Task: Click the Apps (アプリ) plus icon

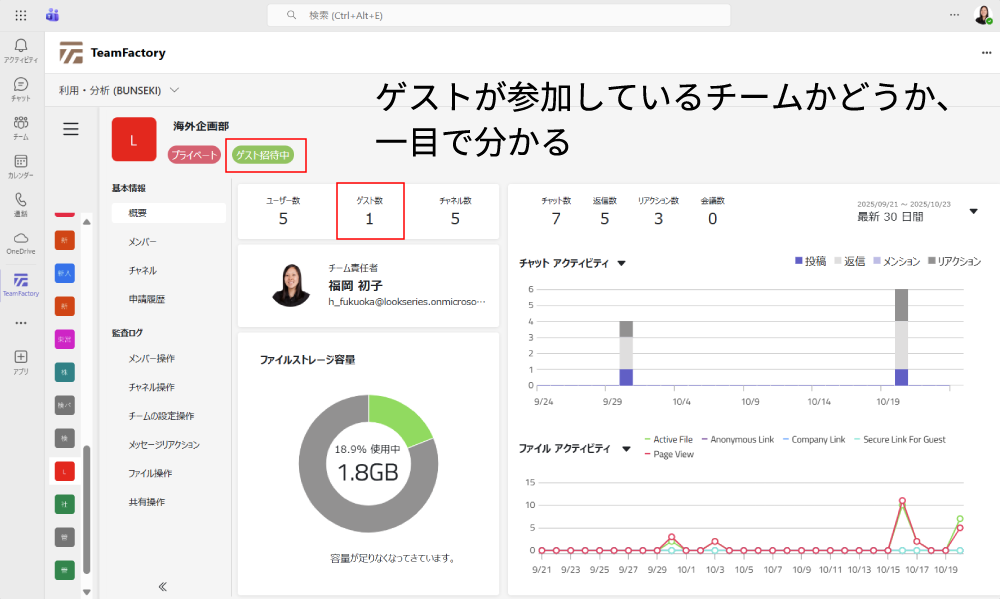Action: click(21, 360)
